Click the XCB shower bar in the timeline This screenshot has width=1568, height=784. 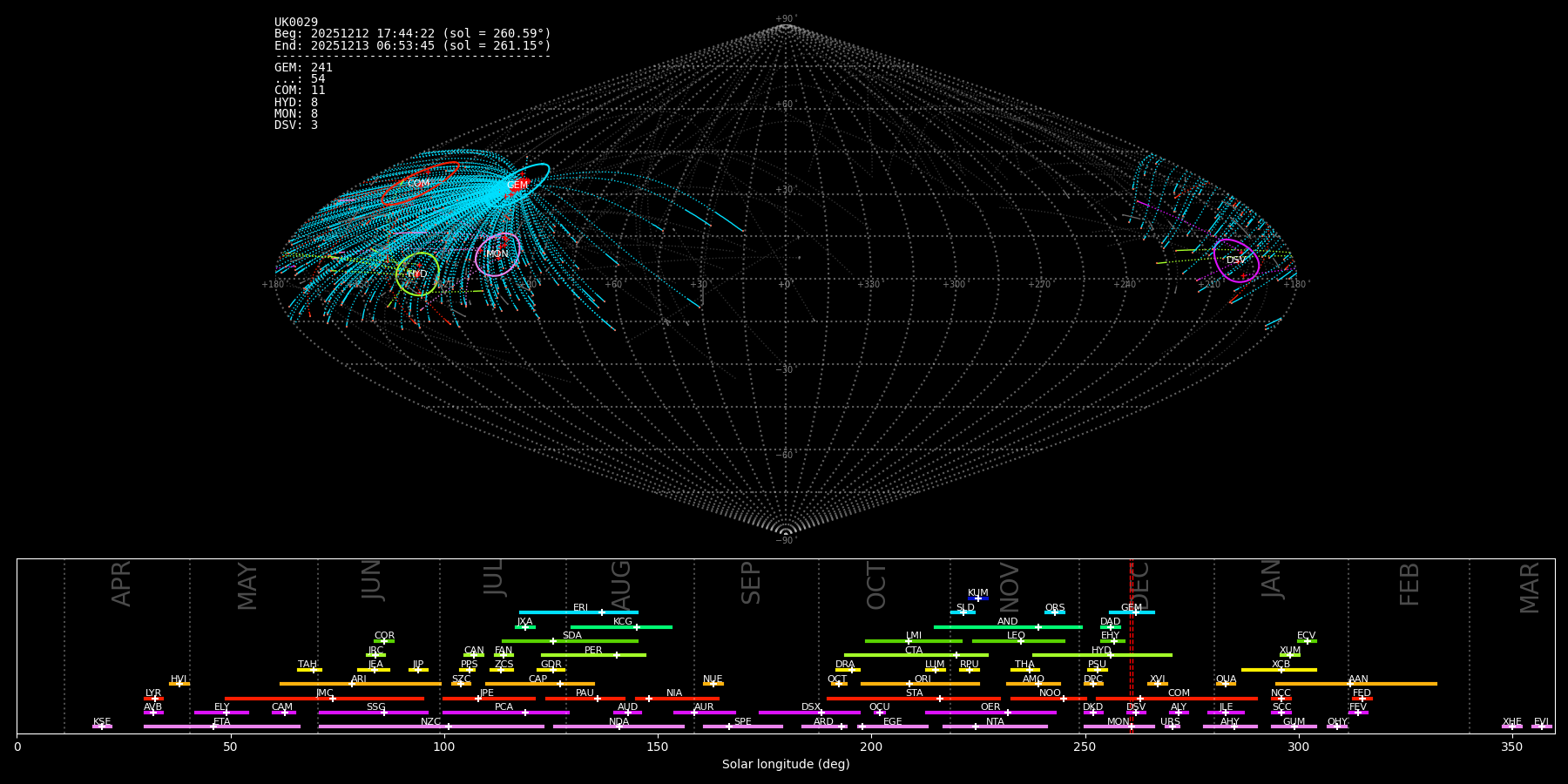pos(1279,670)
